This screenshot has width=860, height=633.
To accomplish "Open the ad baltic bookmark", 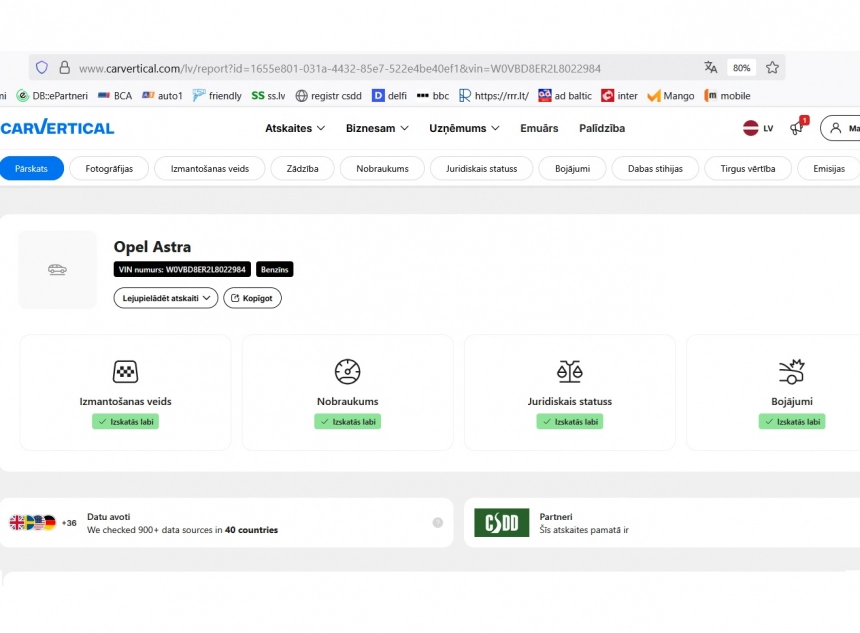I will [565, 96].
